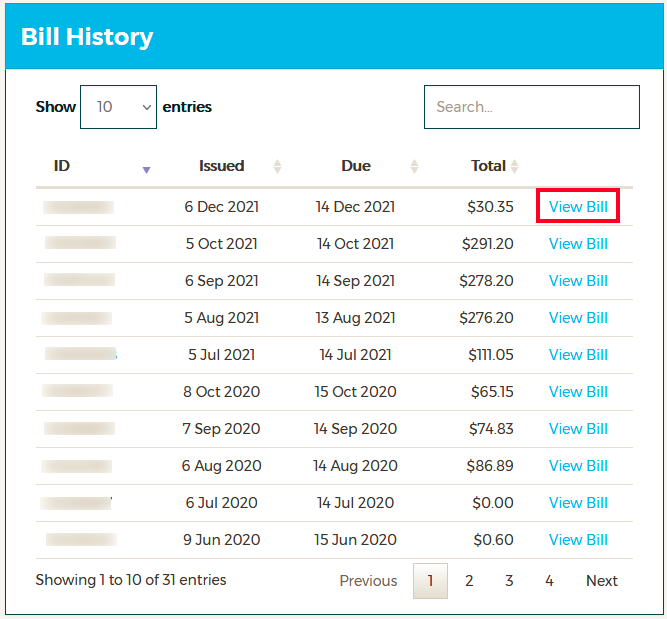Sort by Due date column
The height and width of the screenshot is (619, 667).
tap(356, 166)
